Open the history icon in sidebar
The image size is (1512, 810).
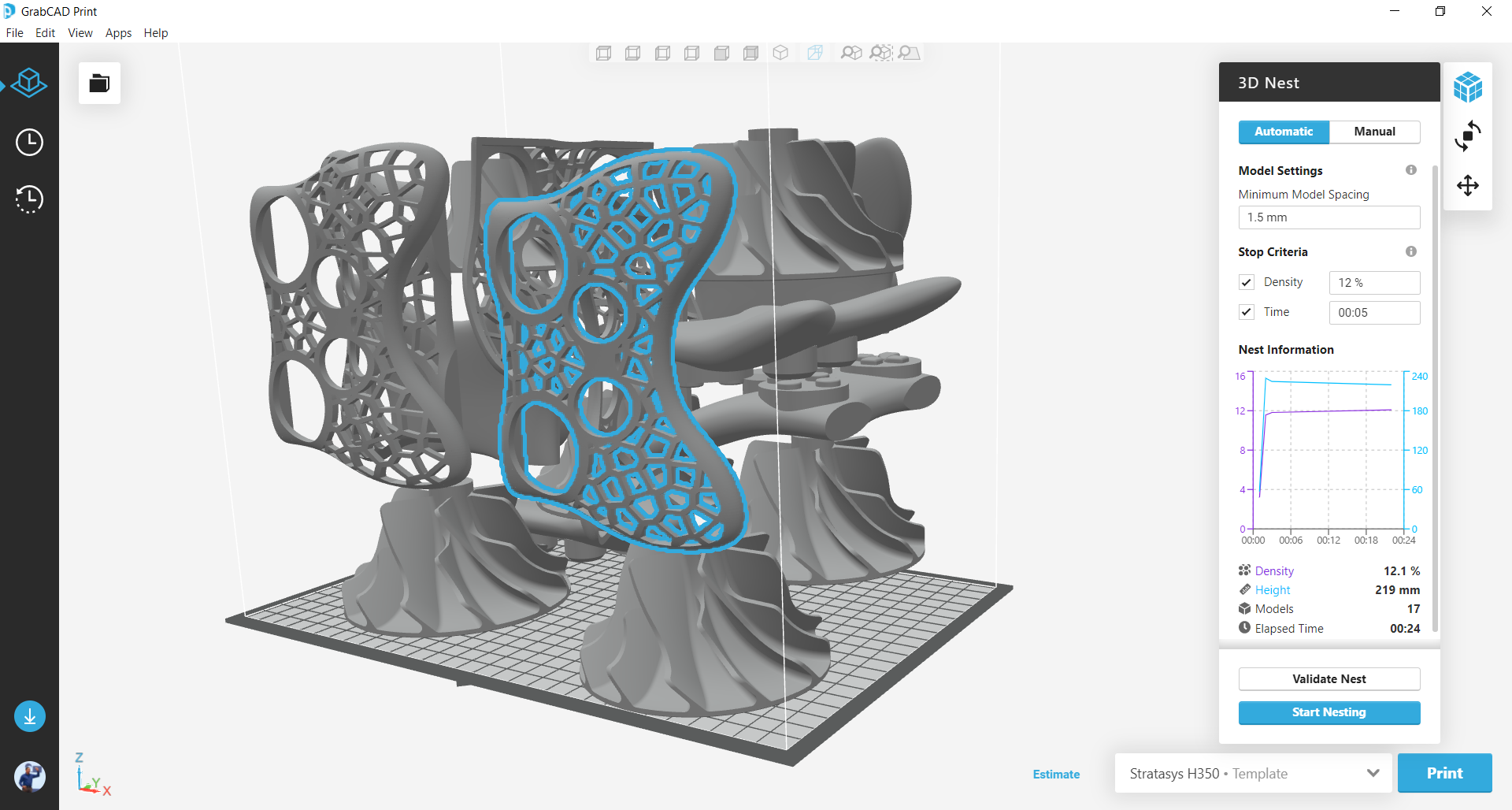(x=29, y=199)
